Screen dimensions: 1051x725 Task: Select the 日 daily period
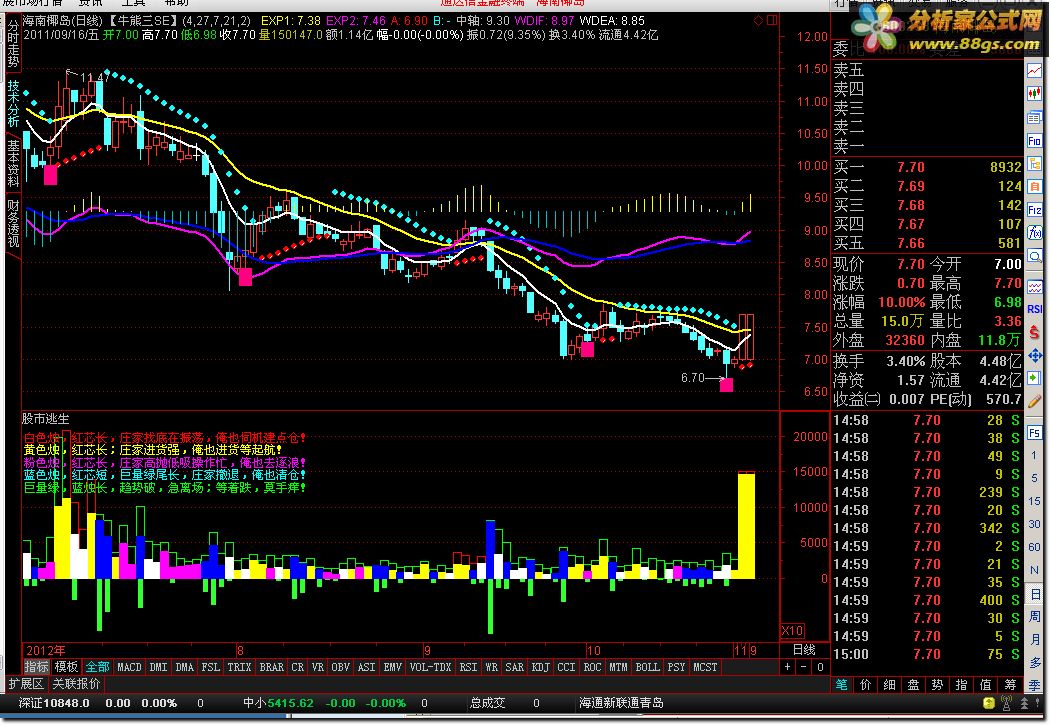click(x=1034, y=594)
